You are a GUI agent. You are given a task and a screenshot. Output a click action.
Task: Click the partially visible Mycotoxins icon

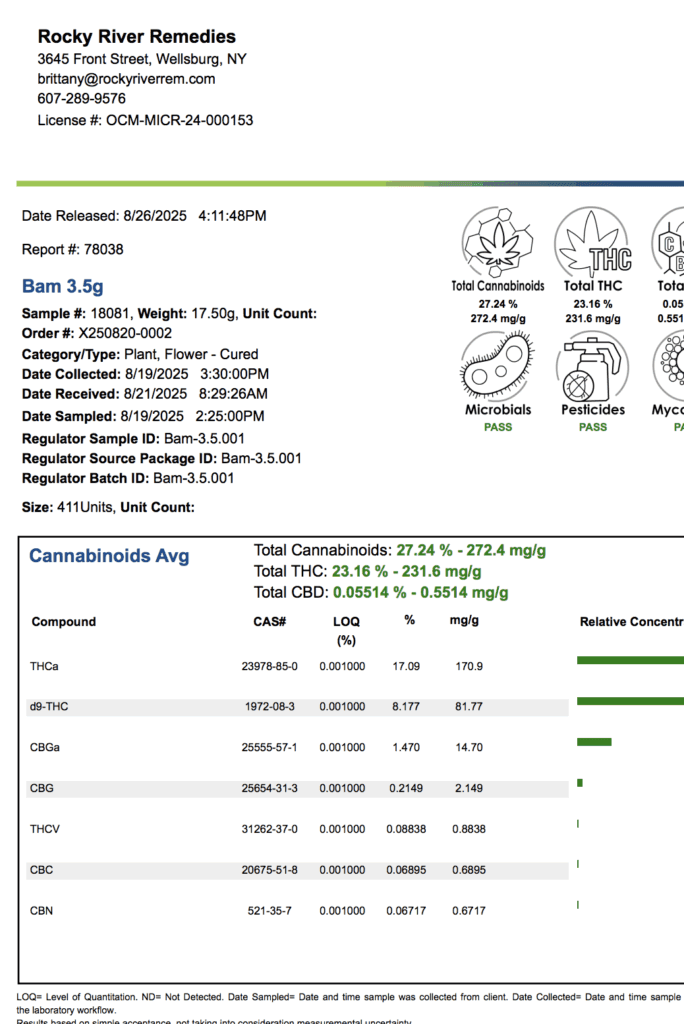(x=670, y=365)
